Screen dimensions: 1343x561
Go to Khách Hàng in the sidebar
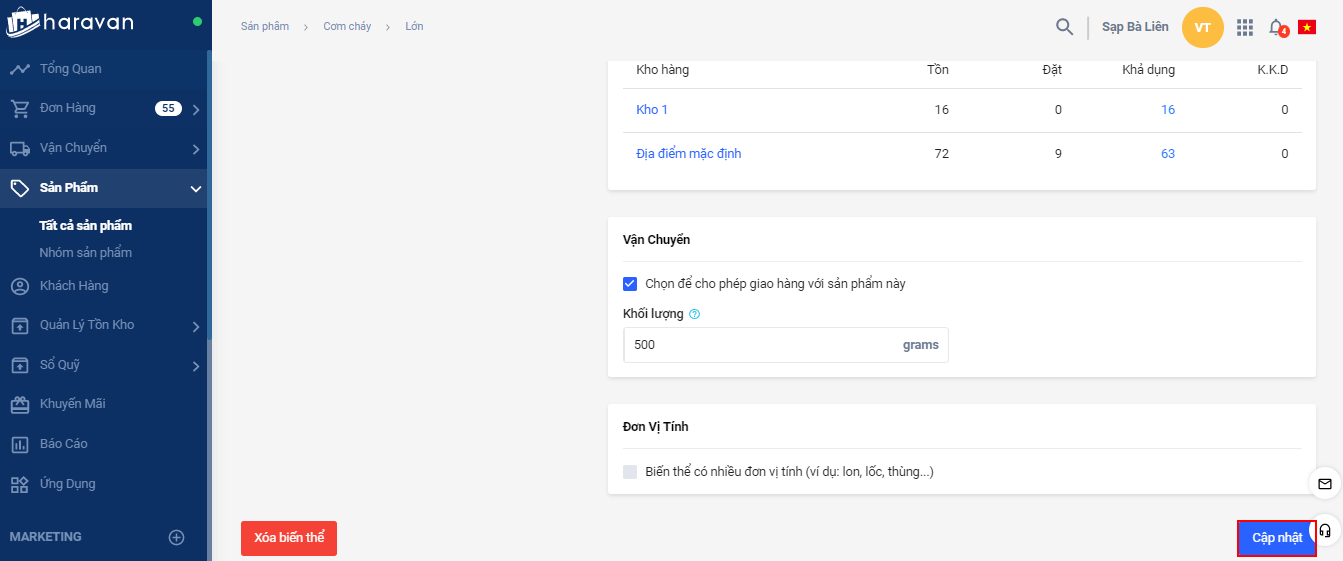(74, 286)
